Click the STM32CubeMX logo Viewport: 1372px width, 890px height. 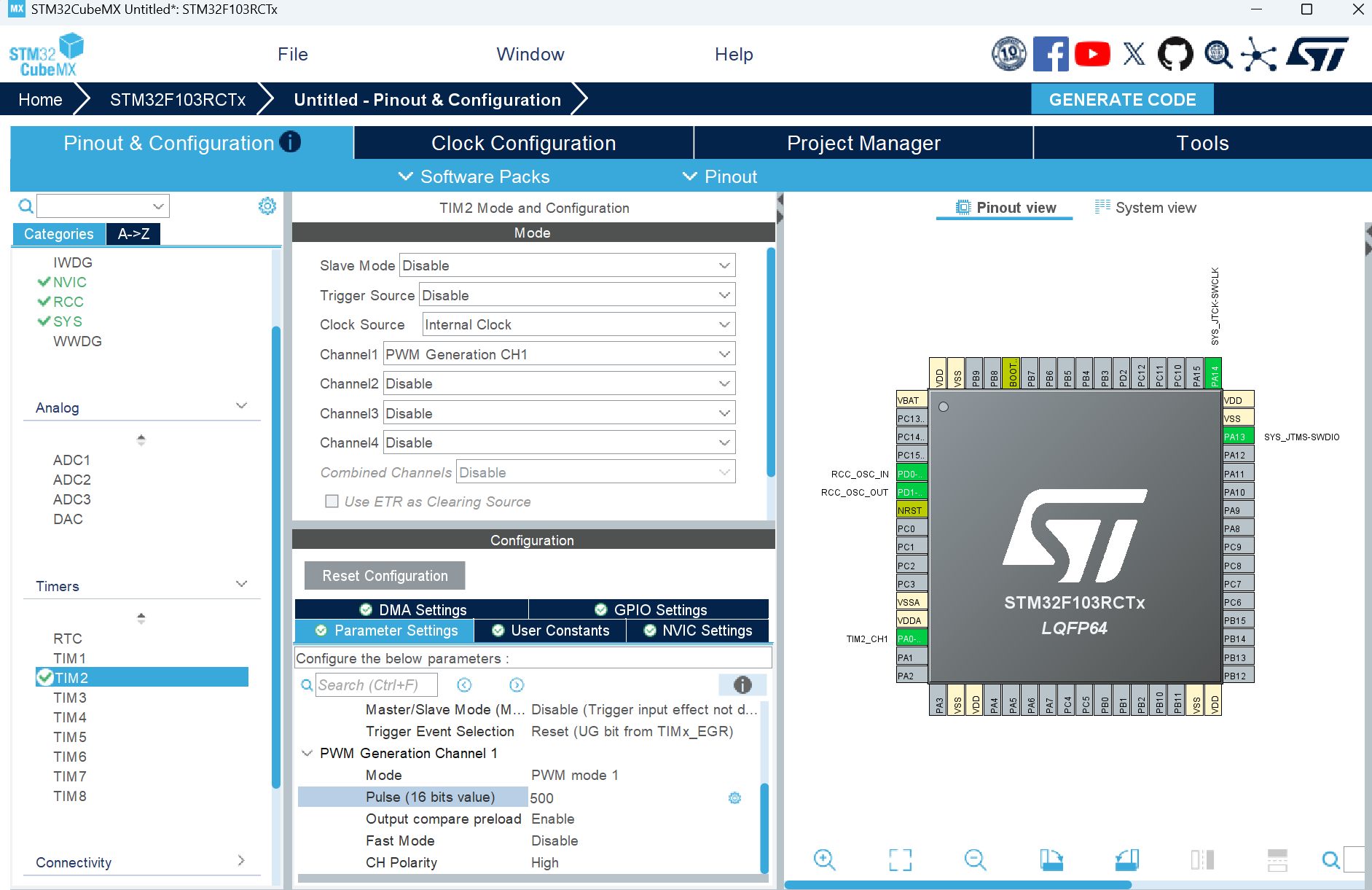47,55
